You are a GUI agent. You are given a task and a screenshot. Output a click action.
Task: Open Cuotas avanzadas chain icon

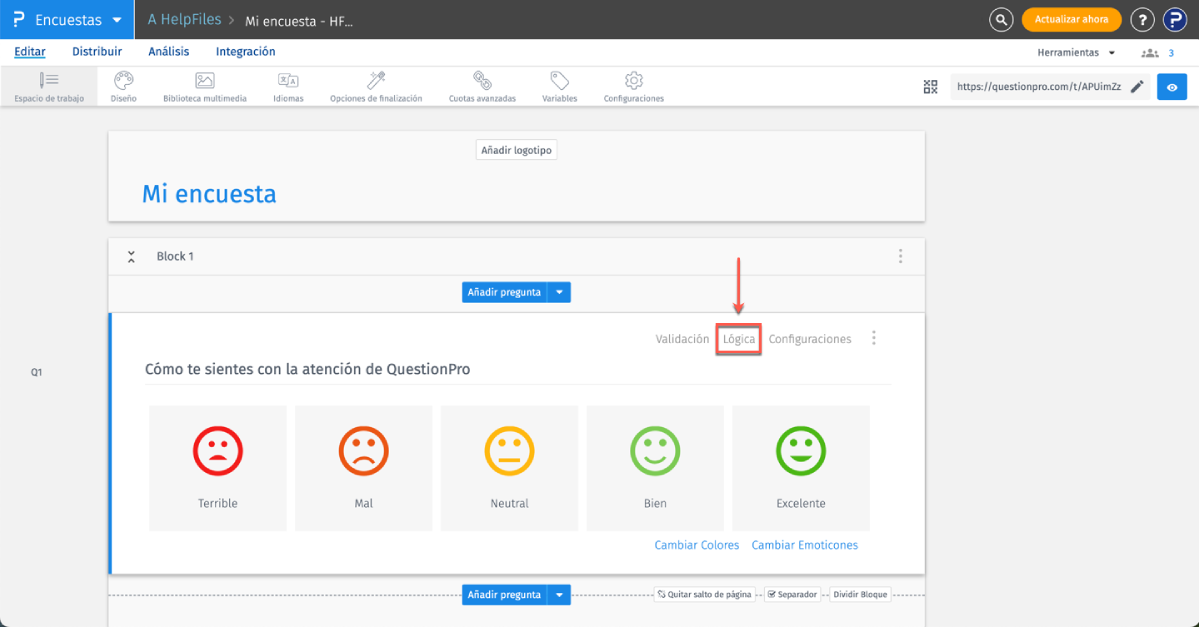[x=482, y=82]
